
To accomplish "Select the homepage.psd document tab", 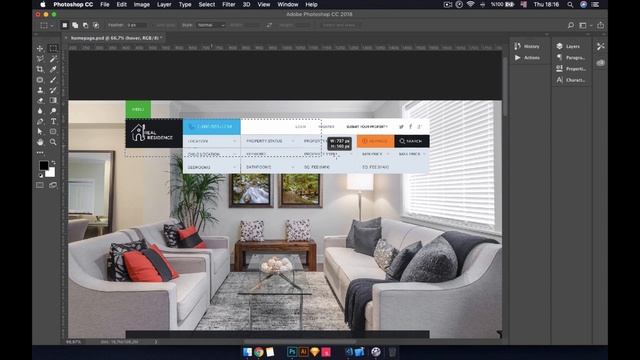I will [114, 38].
